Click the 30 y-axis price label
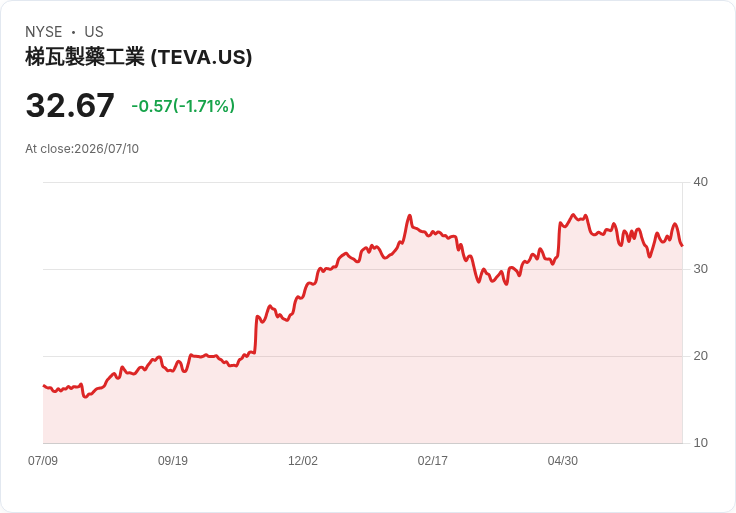 [700, 269]
